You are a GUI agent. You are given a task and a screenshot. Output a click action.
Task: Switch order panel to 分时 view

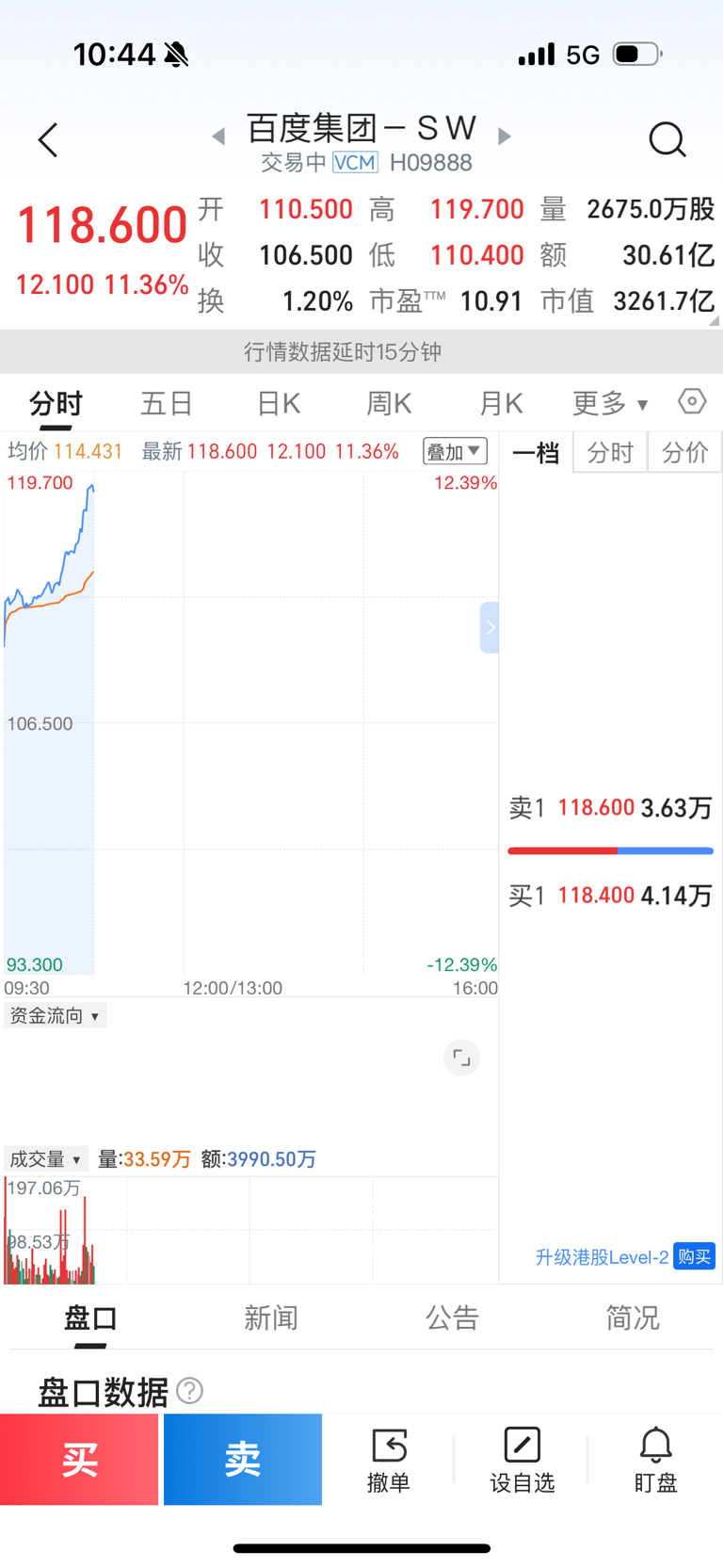(x=610, y=453)
